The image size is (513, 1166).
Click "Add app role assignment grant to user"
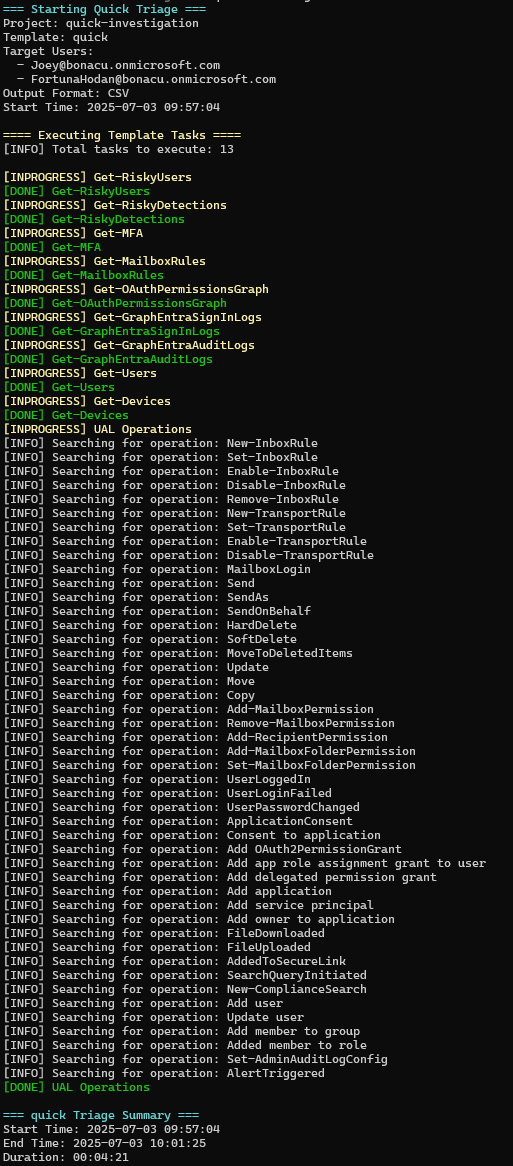(356, 864)
